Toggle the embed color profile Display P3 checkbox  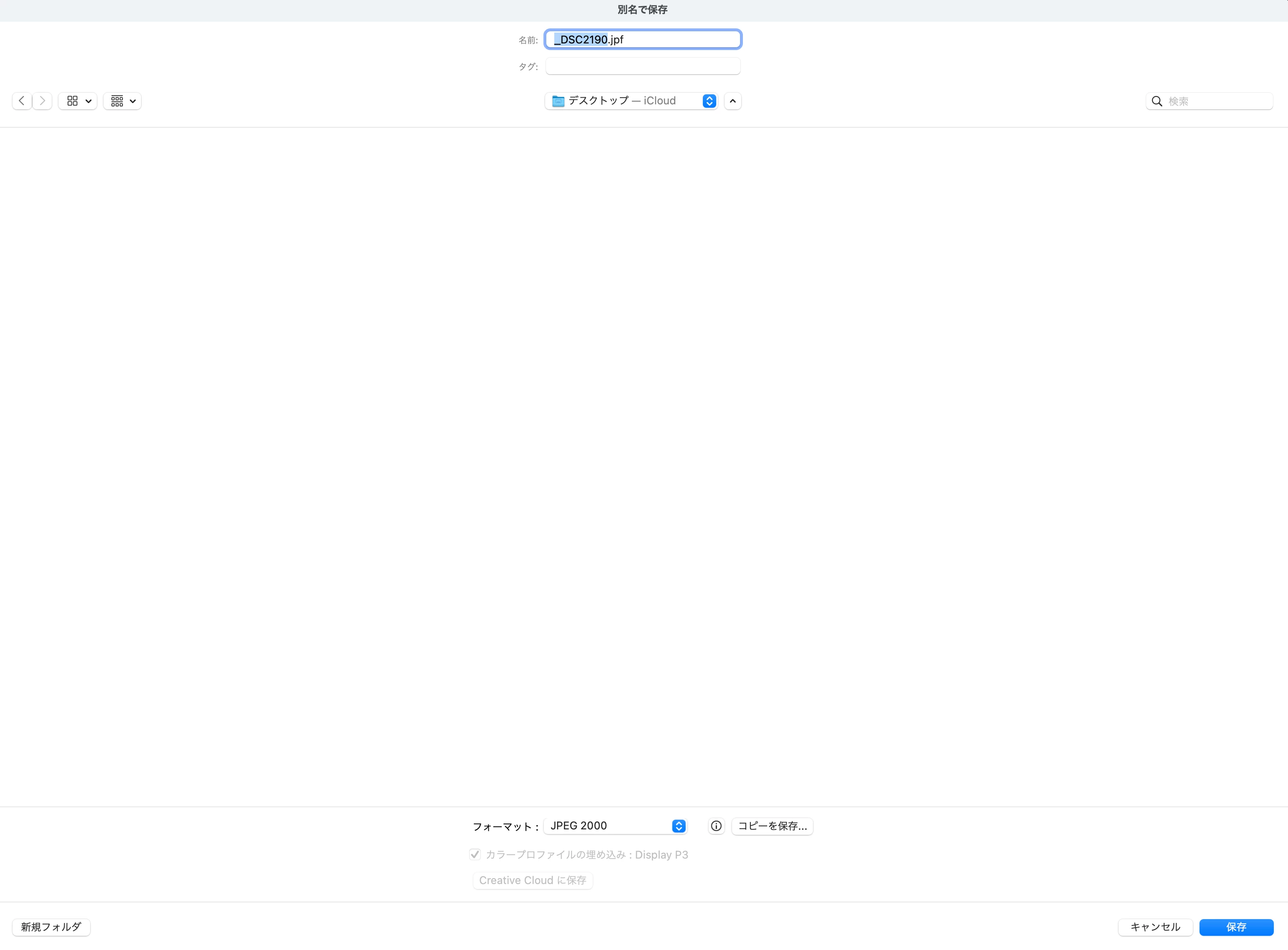pos(475,854)
